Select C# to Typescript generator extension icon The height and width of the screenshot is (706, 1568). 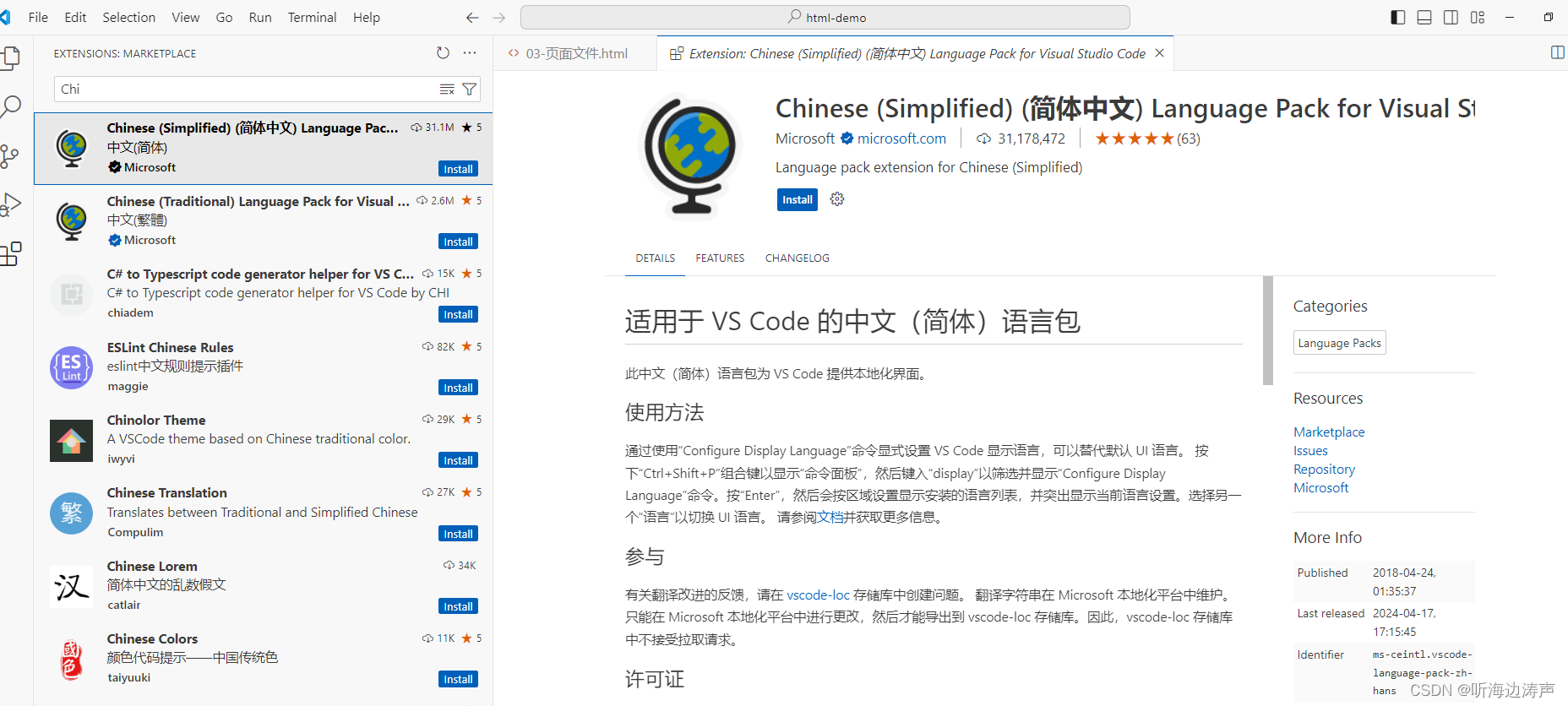click(72, 295)
